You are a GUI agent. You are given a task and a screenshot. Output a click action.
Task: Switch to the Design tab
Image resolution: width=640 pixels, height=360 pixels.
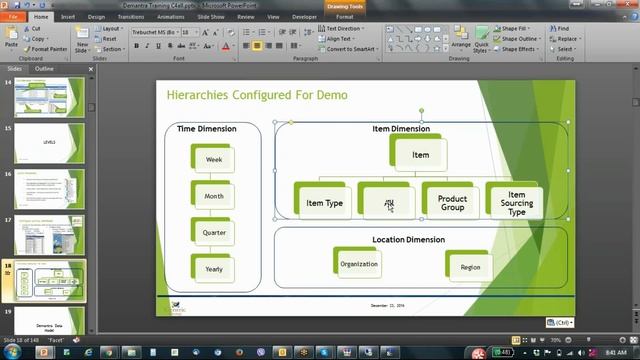pos(96,17)
